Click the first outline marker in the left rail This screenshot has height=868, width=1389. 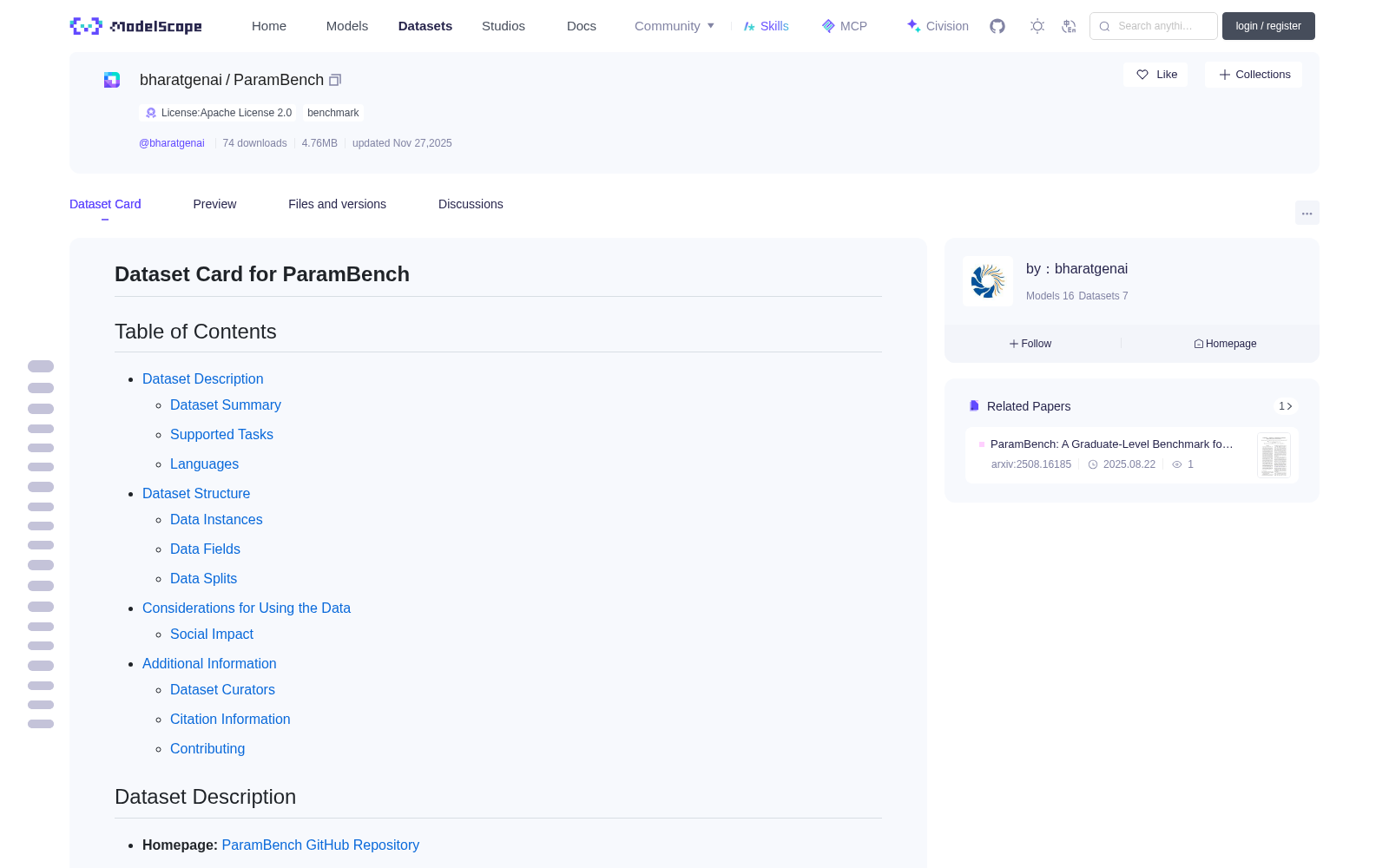[x=41, y=366]
